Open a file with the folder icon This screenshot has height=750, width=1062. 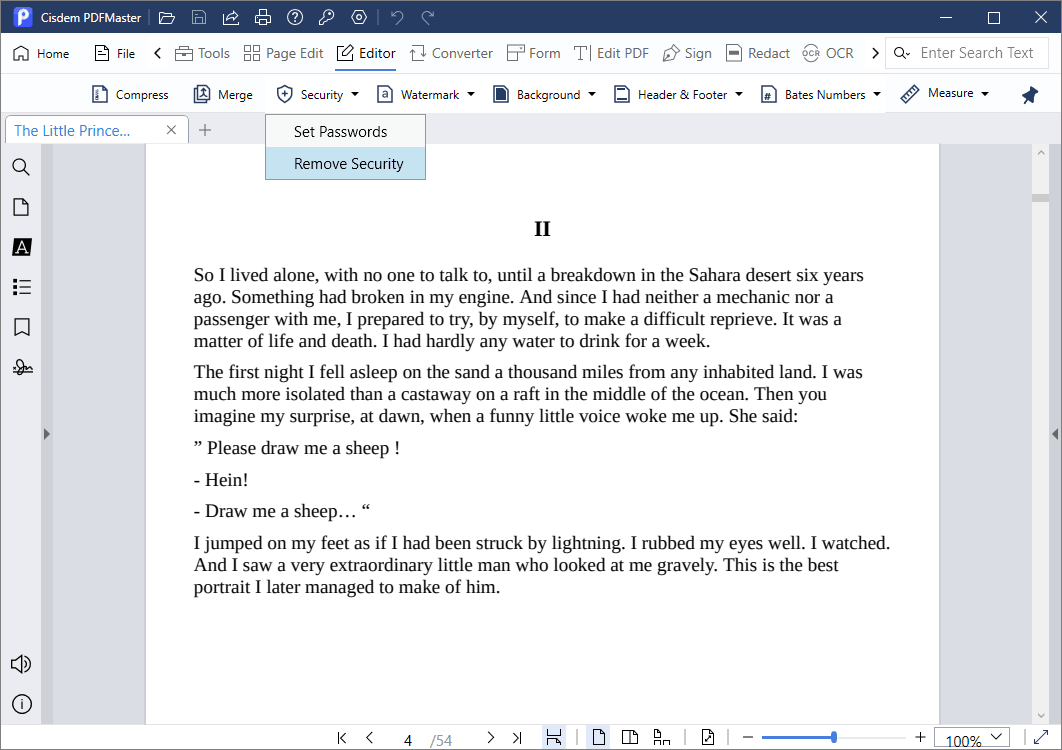(x=167, y=18)
